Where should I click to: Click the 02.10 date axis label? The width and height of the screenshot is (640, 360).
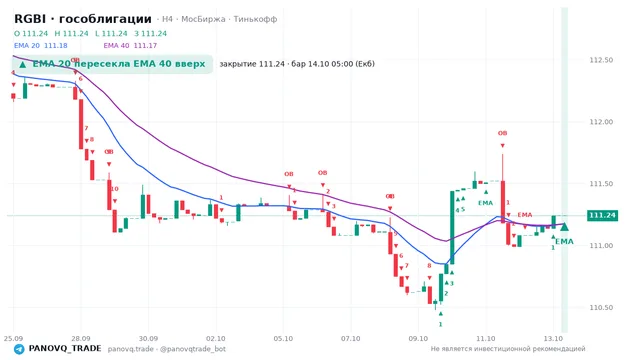(x=216, y=338)
